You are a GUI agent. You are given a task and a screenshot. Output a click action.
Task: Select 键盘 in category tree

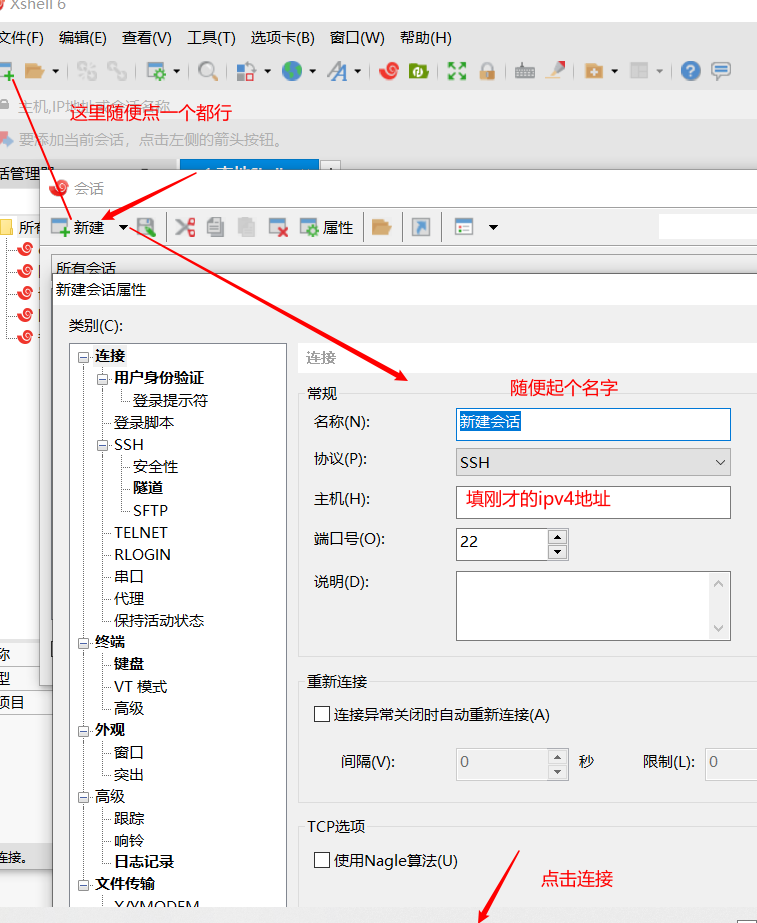pos(129,664)
